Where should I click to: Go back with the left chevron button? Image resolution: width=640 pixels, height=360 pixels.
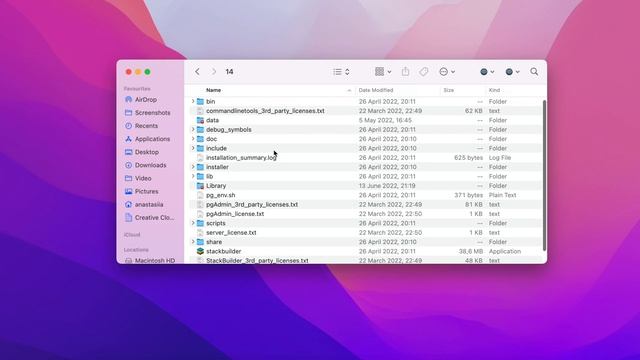pos(197,72)
